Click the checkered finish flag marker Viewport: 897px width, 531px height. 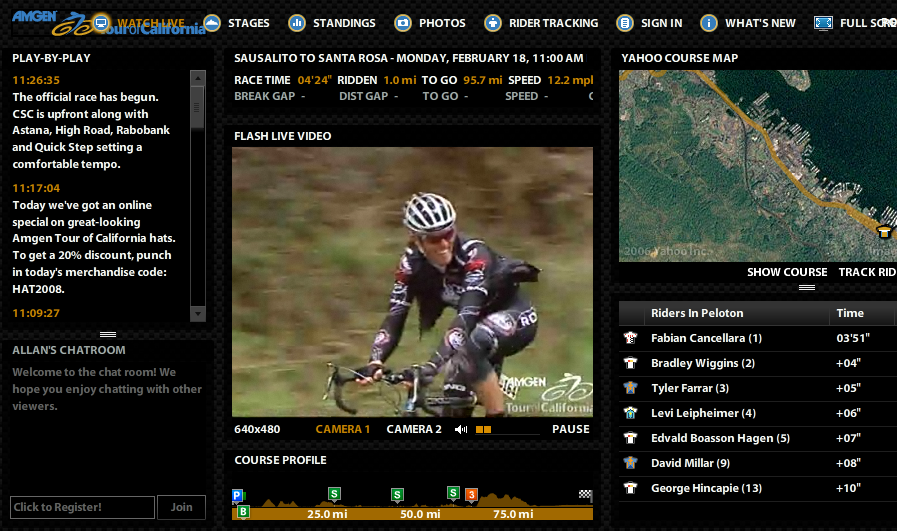(585, 494)
